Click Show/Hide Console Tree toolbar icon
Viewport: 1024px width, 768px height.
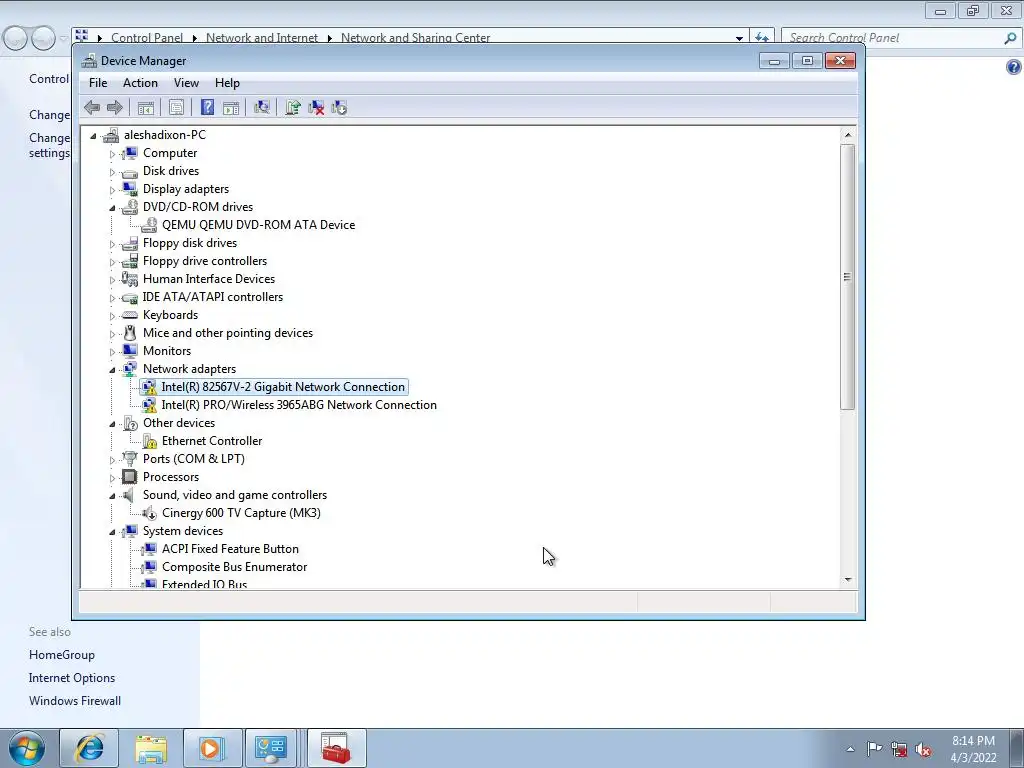pos(146,107)
